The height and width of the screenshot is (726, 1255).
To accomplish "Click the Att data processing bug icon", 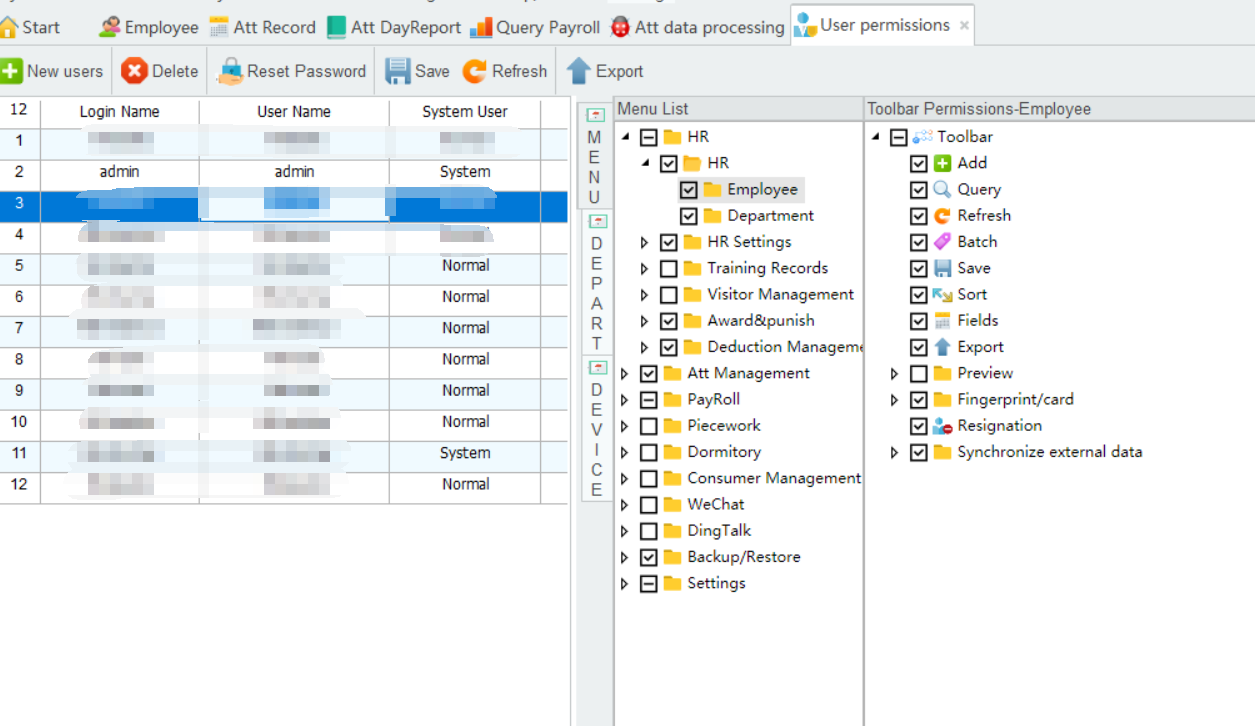I will click(621, 27).
